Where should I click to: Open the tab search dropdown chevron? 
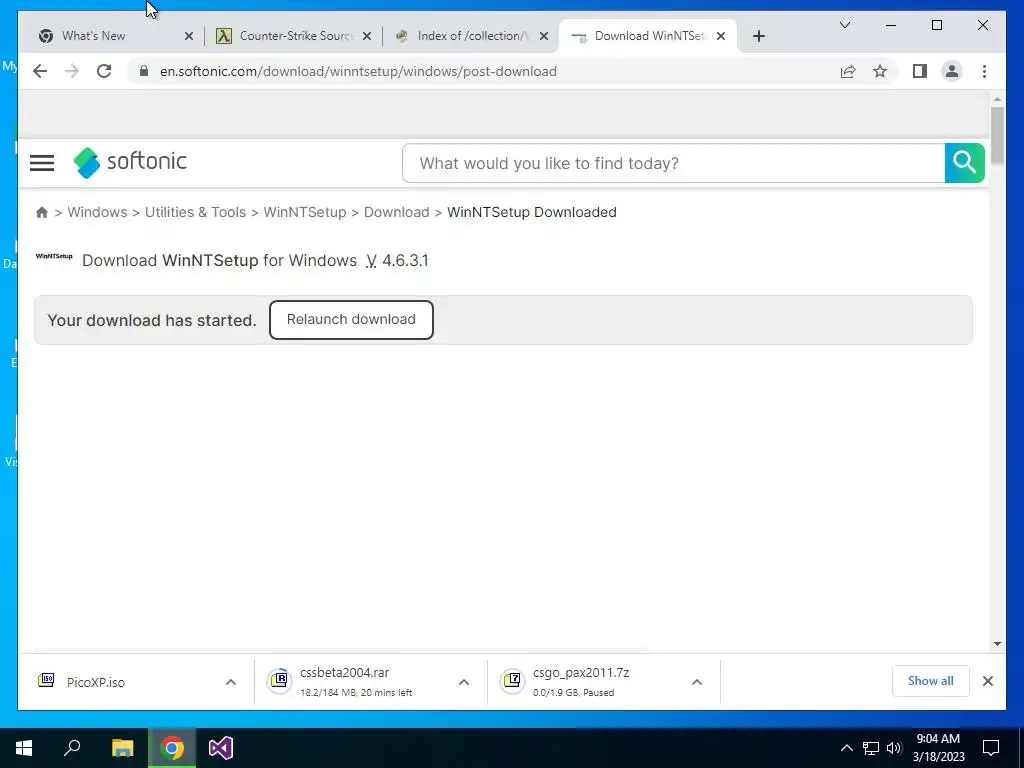[x=844, y=25]
